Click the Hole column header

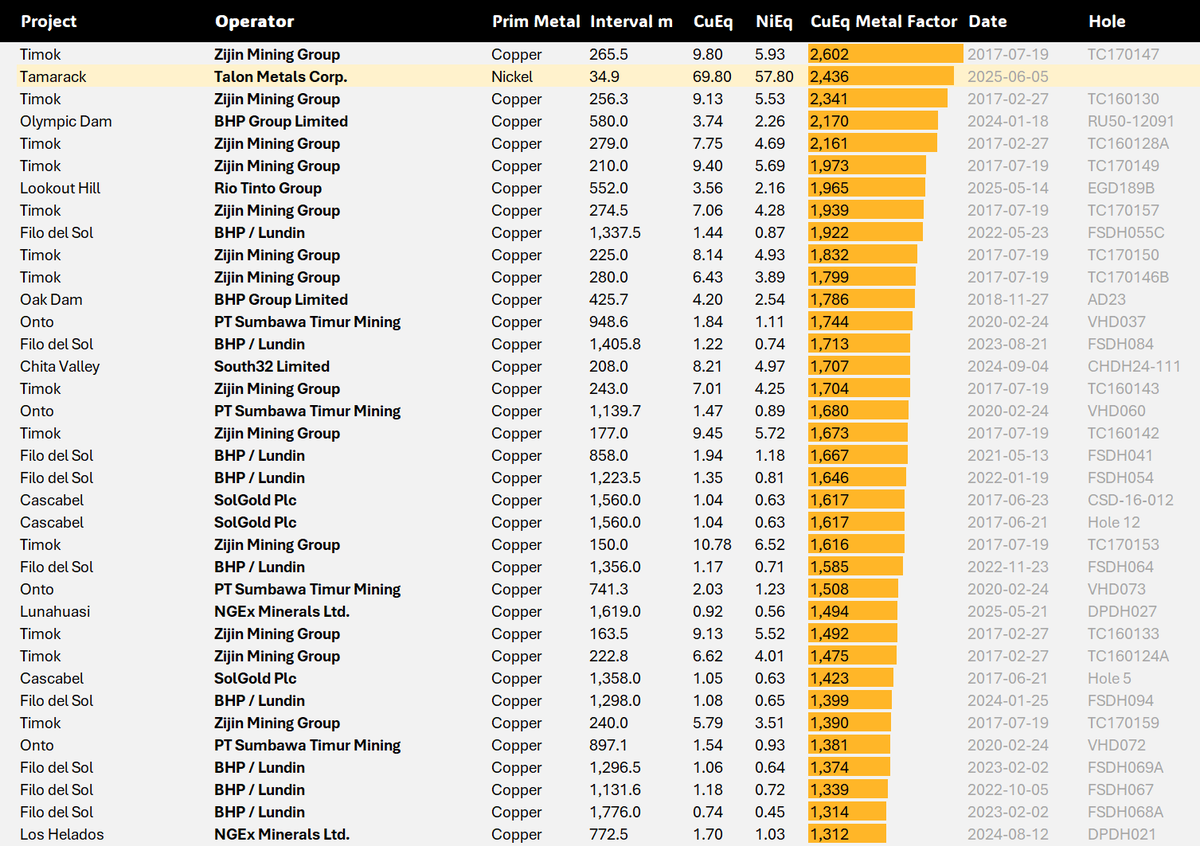tap(1107, 21)
